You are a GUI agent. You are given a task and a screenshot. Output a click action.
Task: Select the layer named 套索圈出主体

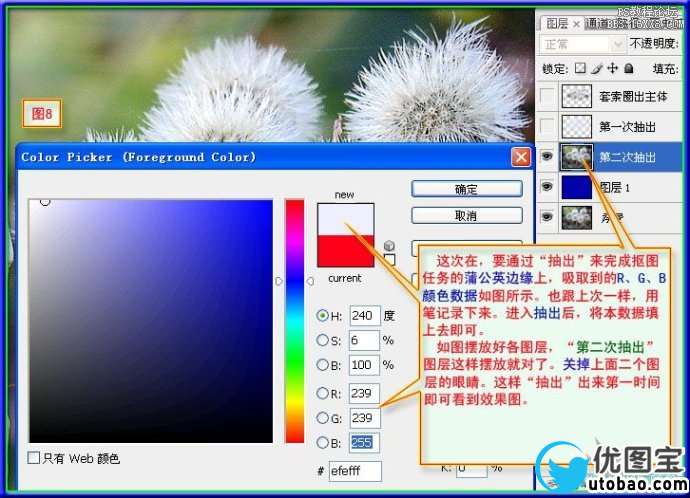point(633,96)
